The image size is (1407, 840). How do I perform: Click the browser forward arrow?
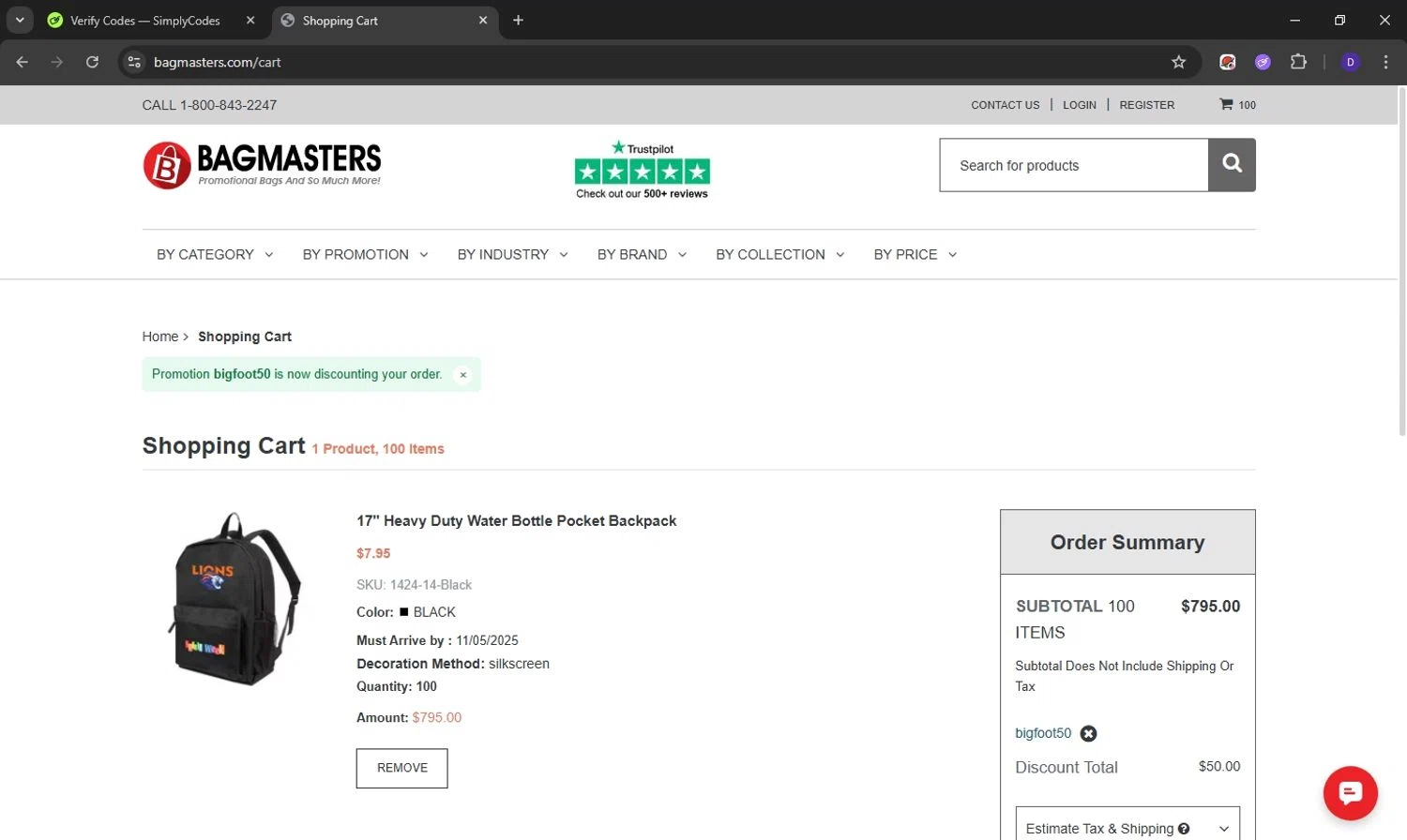click(x=57, y=62)
